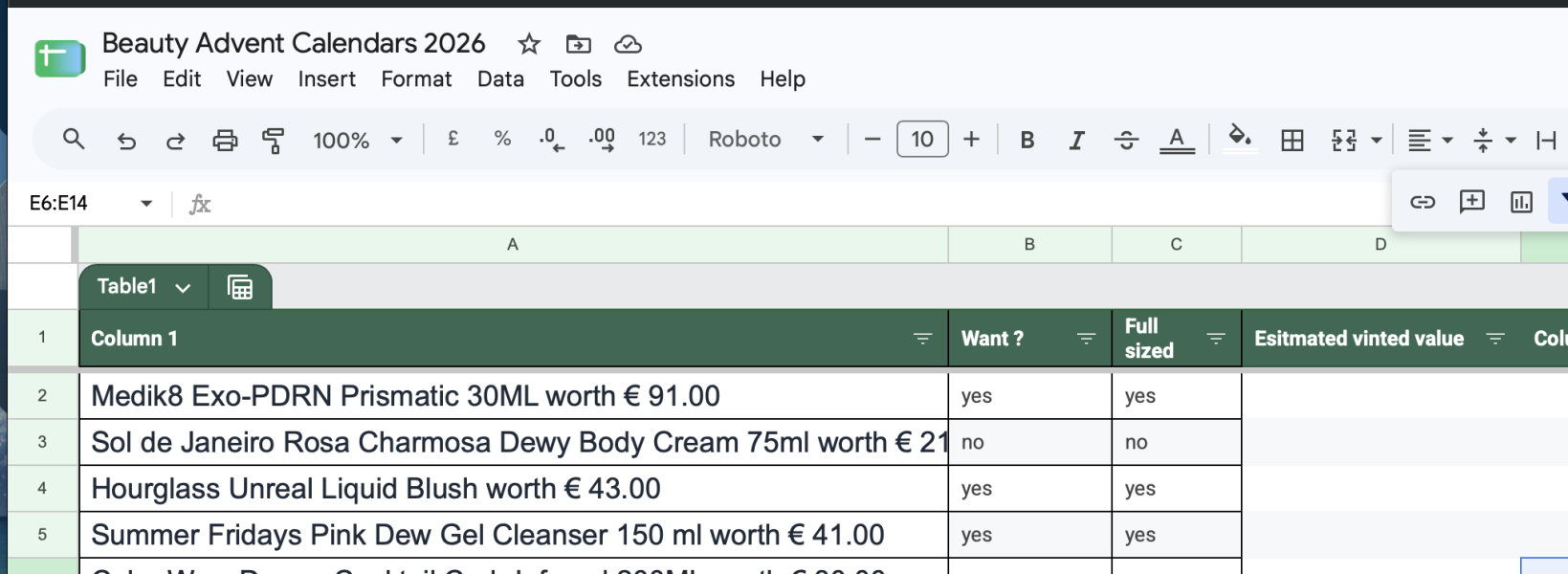Image resolution: width=1568 pixels, height=574 pixels.
Task: Decrease font size minus button
Action: (x=872, y=140)
